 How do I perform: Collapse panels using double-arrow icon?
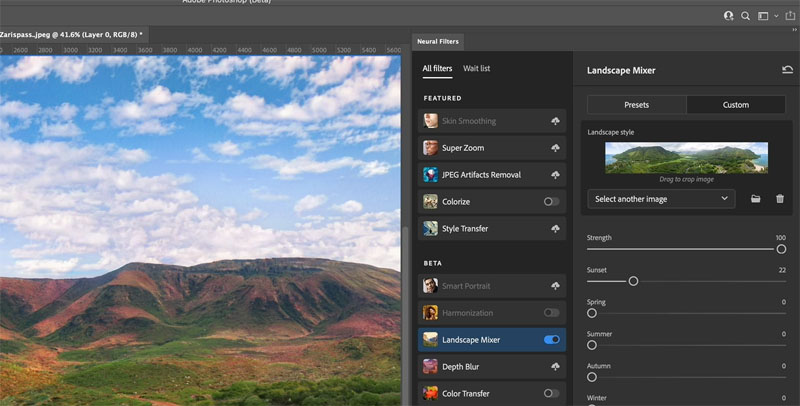click(794, 30)
